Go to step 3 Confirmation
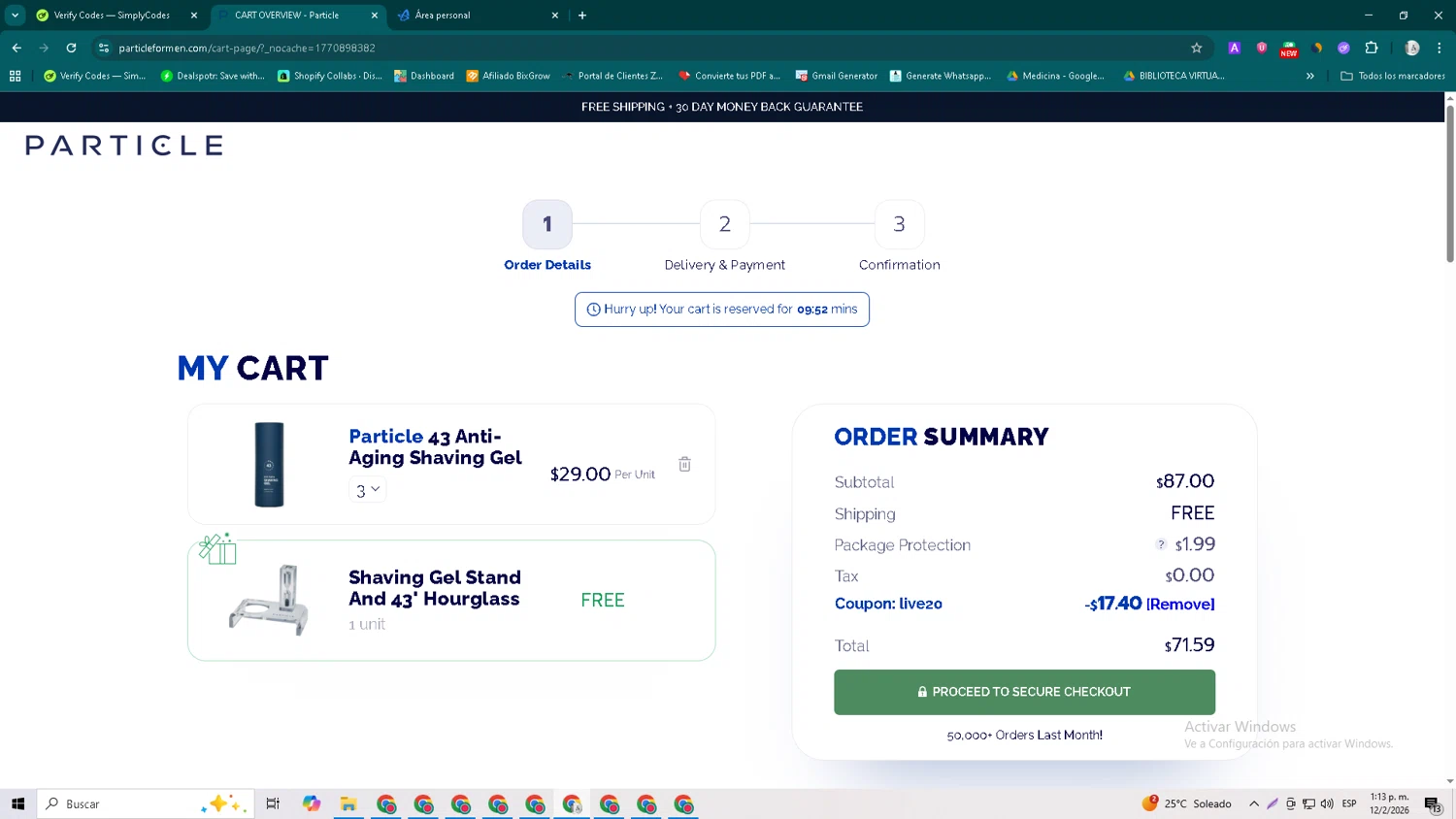 [900, 237]
